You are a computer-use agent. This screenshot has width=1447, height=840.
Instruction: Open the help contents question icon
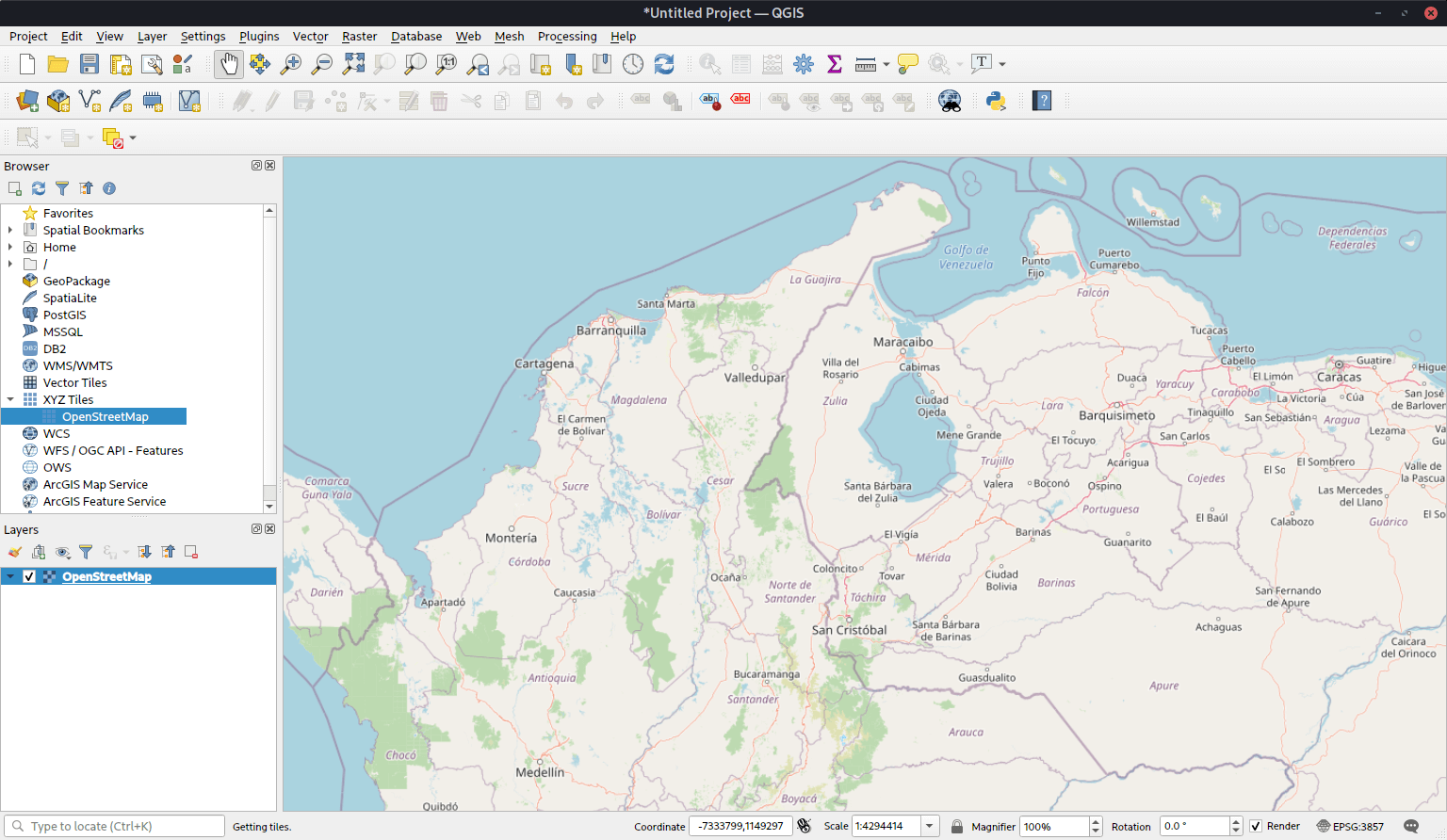(x=1042, y=101)
